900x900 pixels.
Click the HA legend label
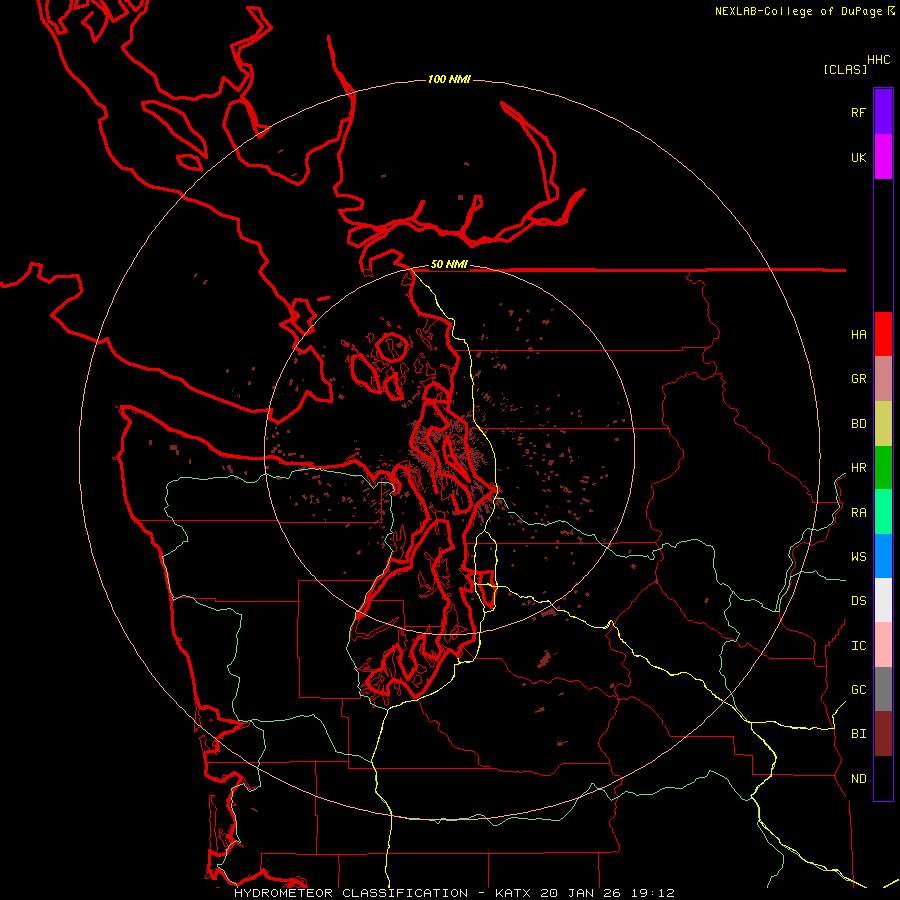tap(858, 335)
